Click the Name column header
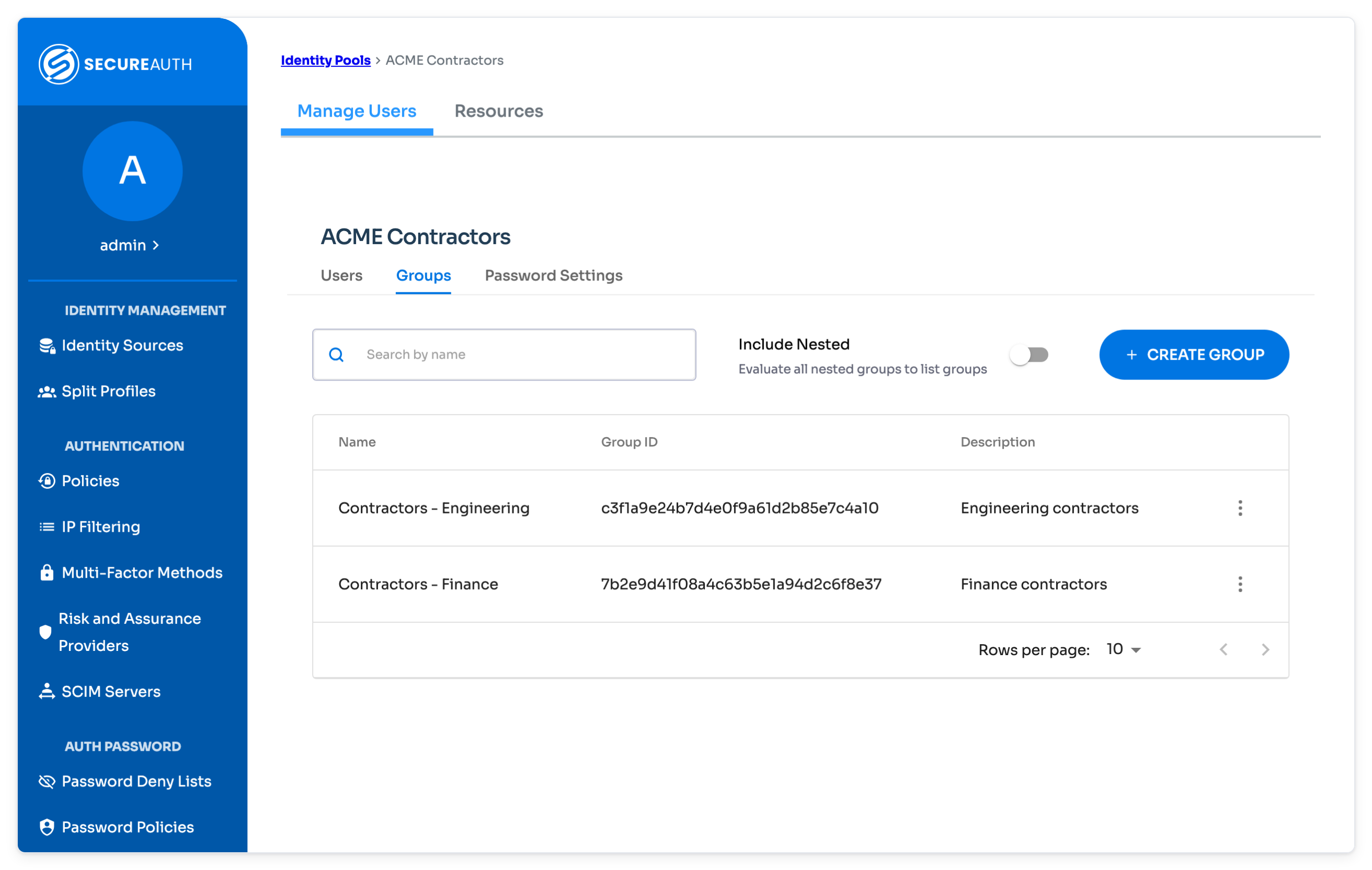The height and width of the screenshot is (870, 1372). [357, 442]
